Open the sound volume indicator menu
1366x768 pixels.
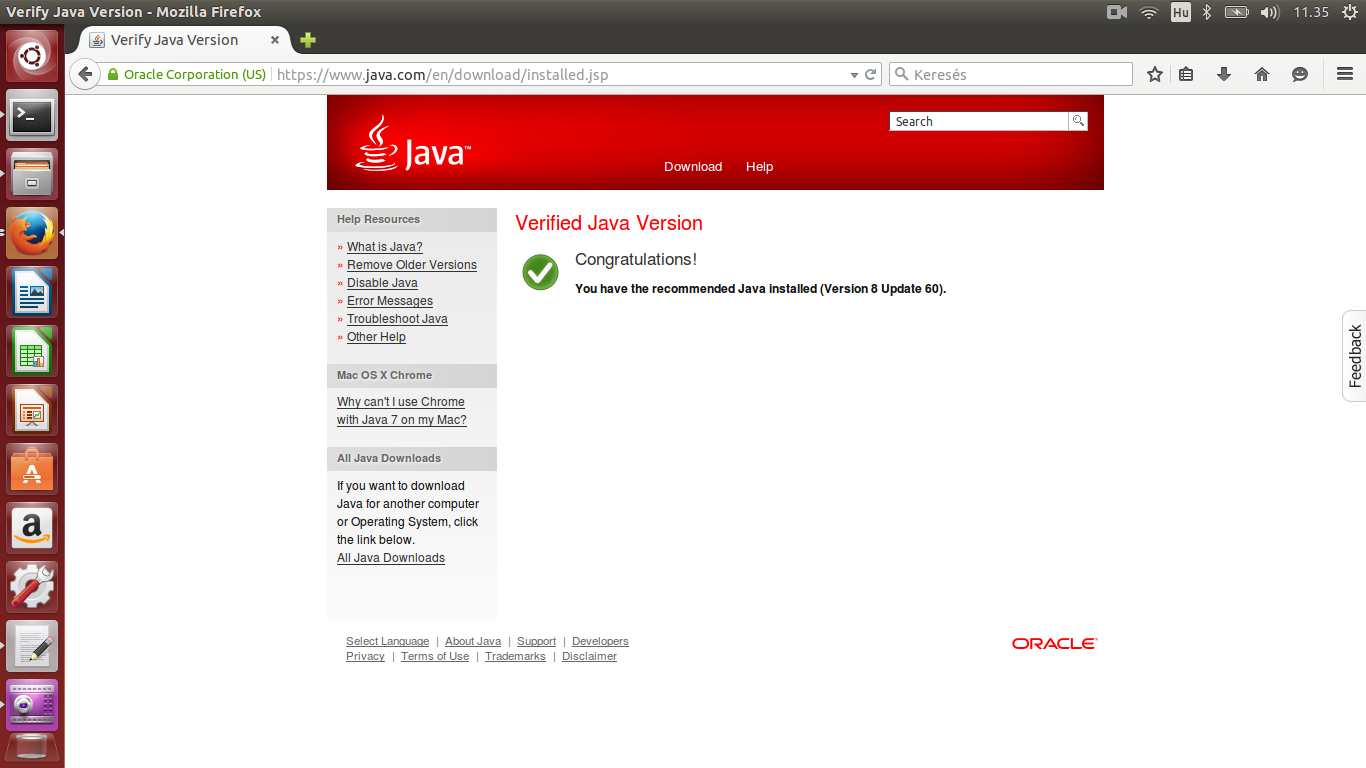pyautogui.click(x=1269, y=12)
